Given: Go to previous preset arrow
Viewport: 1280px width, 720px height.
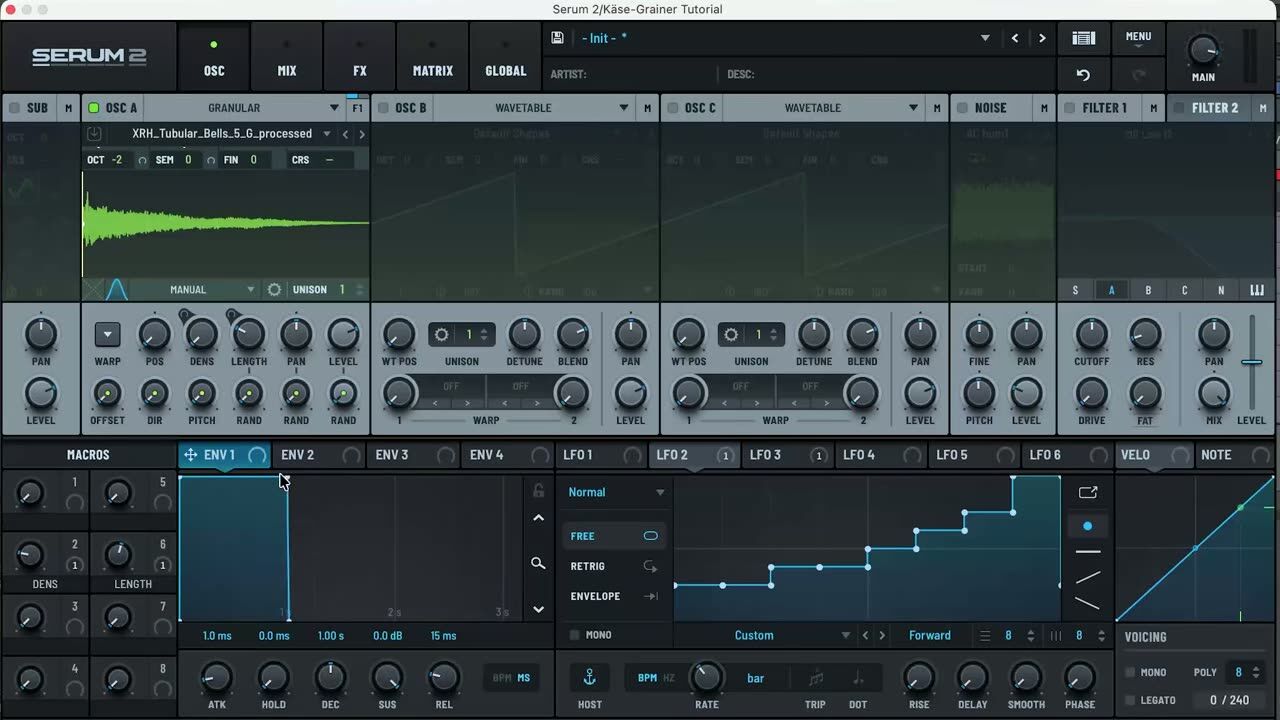Looking at the screenshot, I should pyautogui.click(x=1015, y=38).
